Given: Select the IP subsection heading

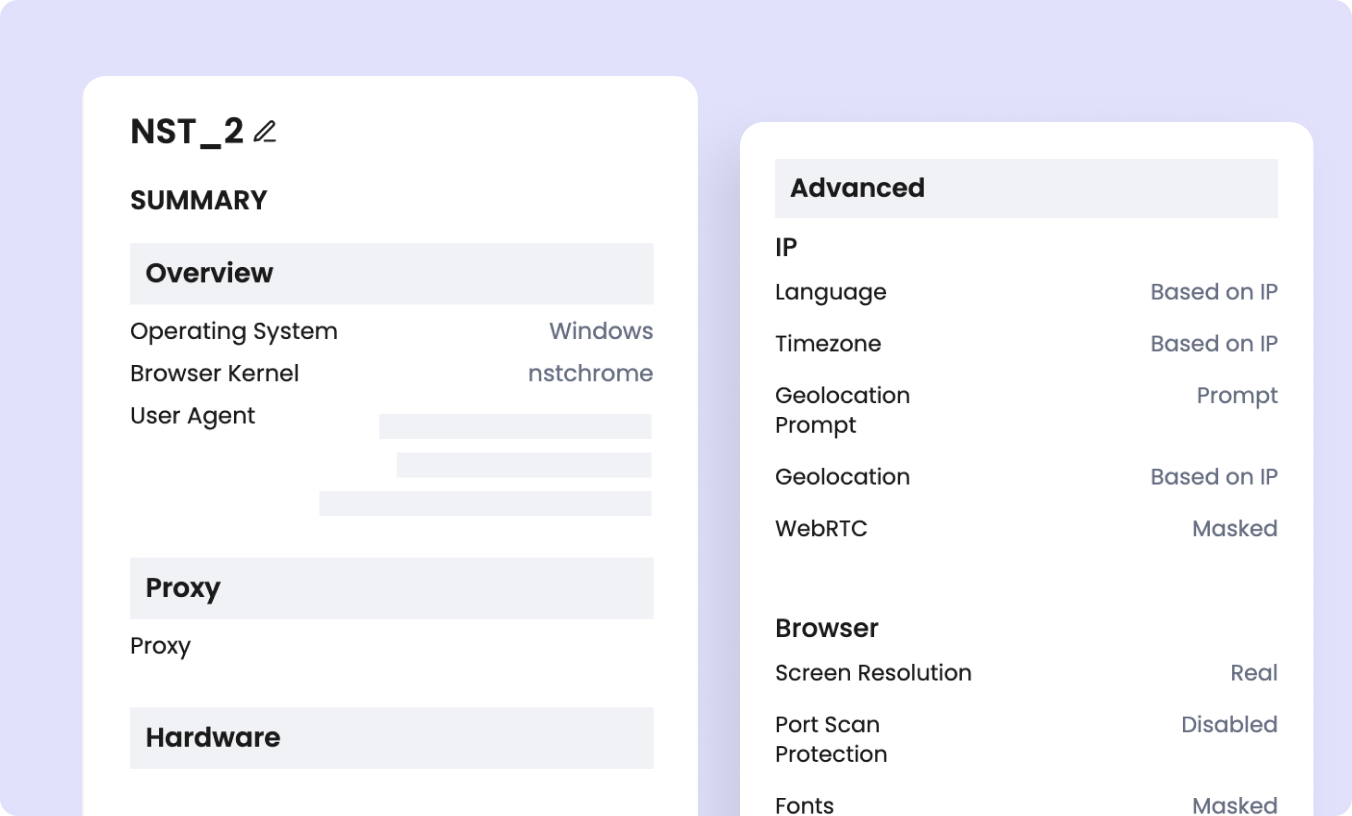Looking at the screenshot, I should pos(784,247).
